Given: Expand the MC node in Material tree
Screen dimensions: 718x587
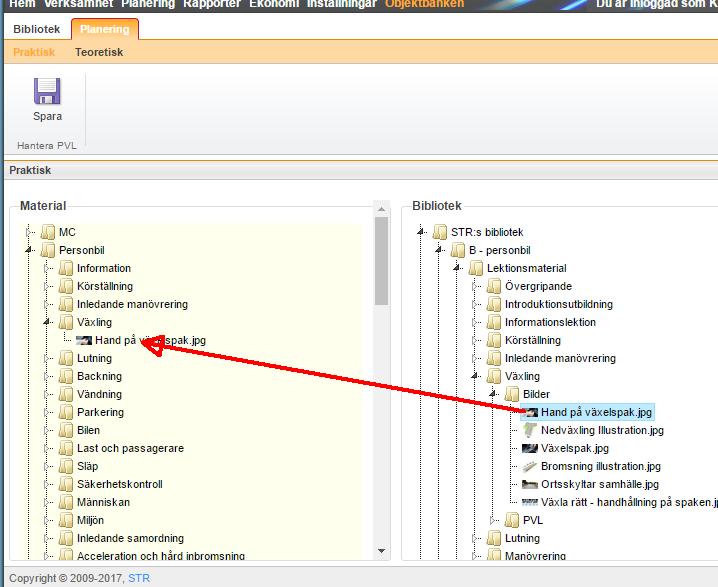Looking at the screenshot, I should [29, 232].
